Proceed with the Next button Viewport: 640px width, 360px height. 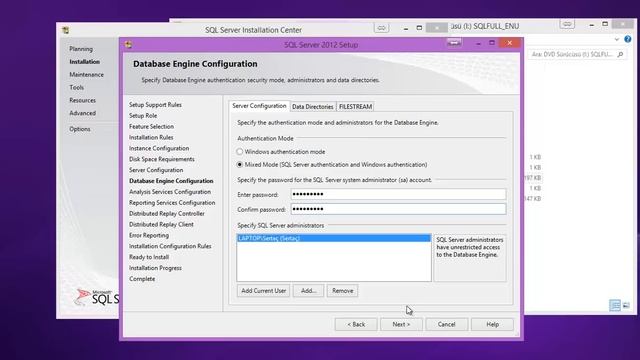(x=401, y=324)
